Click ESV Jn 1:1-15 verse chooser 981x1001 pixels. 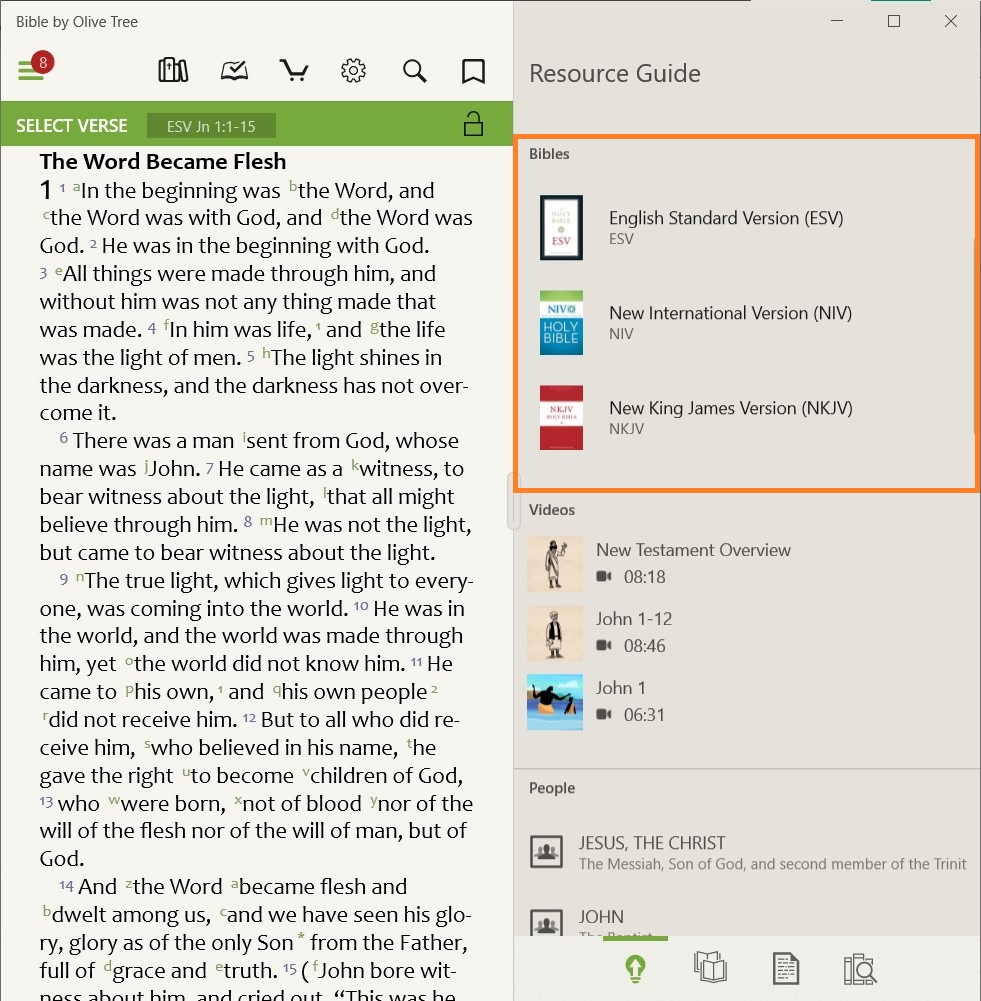(x=211, y=126)
